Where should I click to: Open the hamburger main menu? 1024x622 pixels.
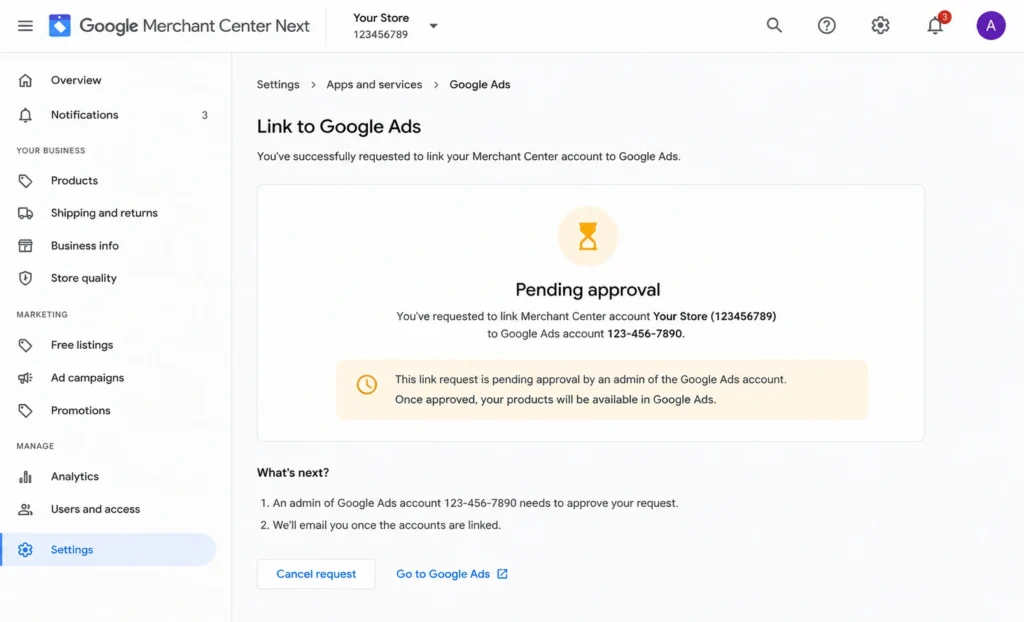point(25,25)
